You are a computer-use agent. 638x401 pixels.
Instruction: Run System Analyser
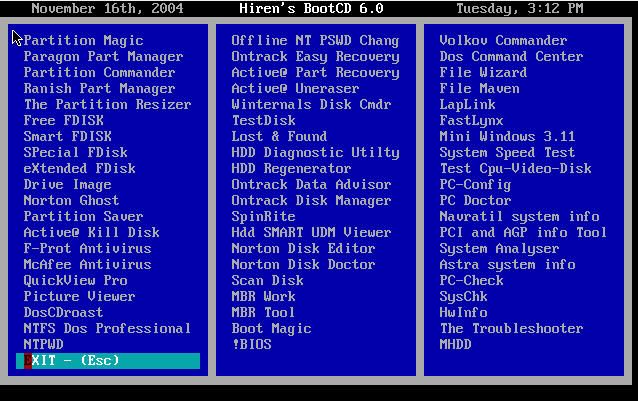499,248
